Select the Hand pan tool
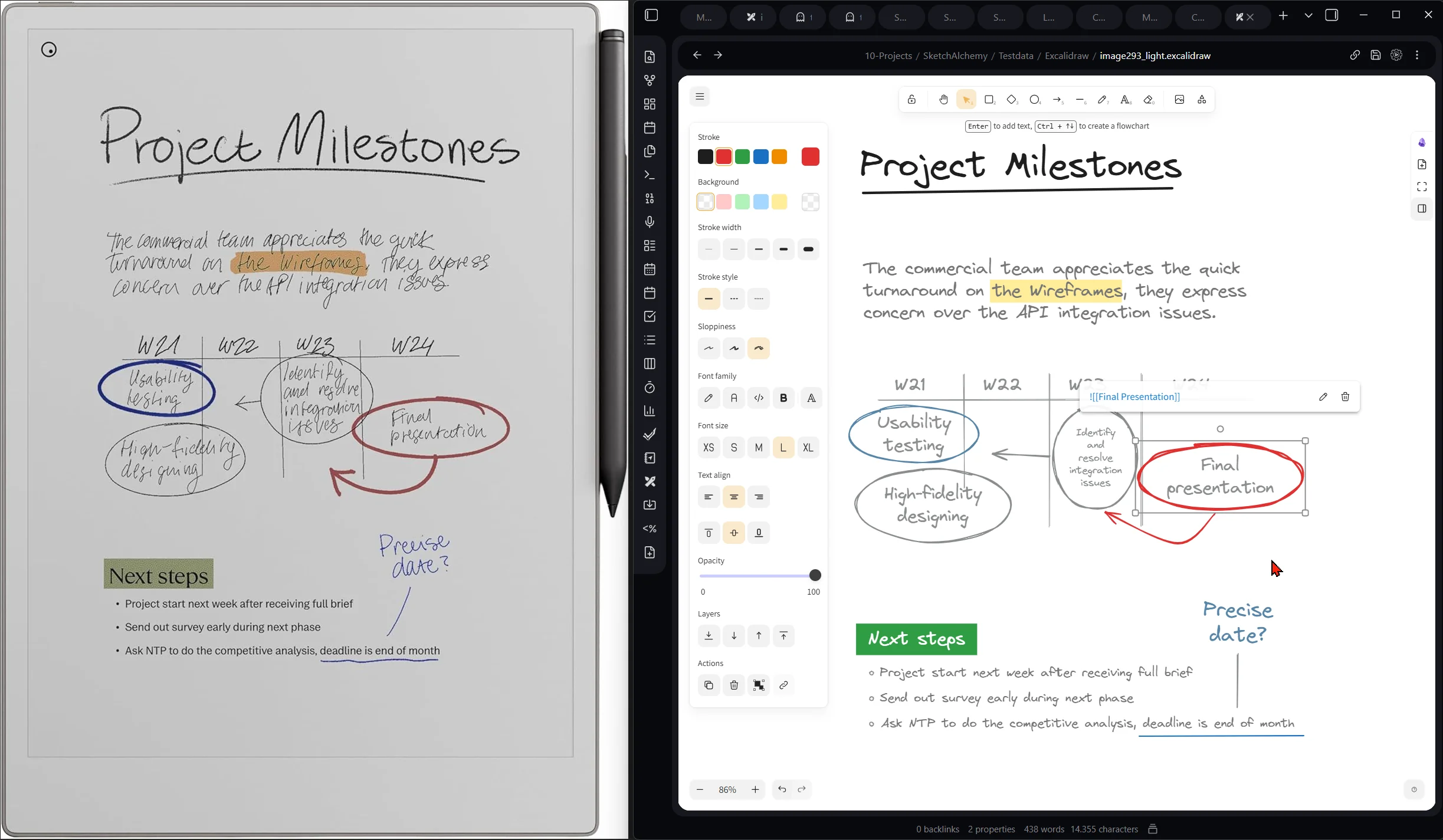 coord(943,100)
